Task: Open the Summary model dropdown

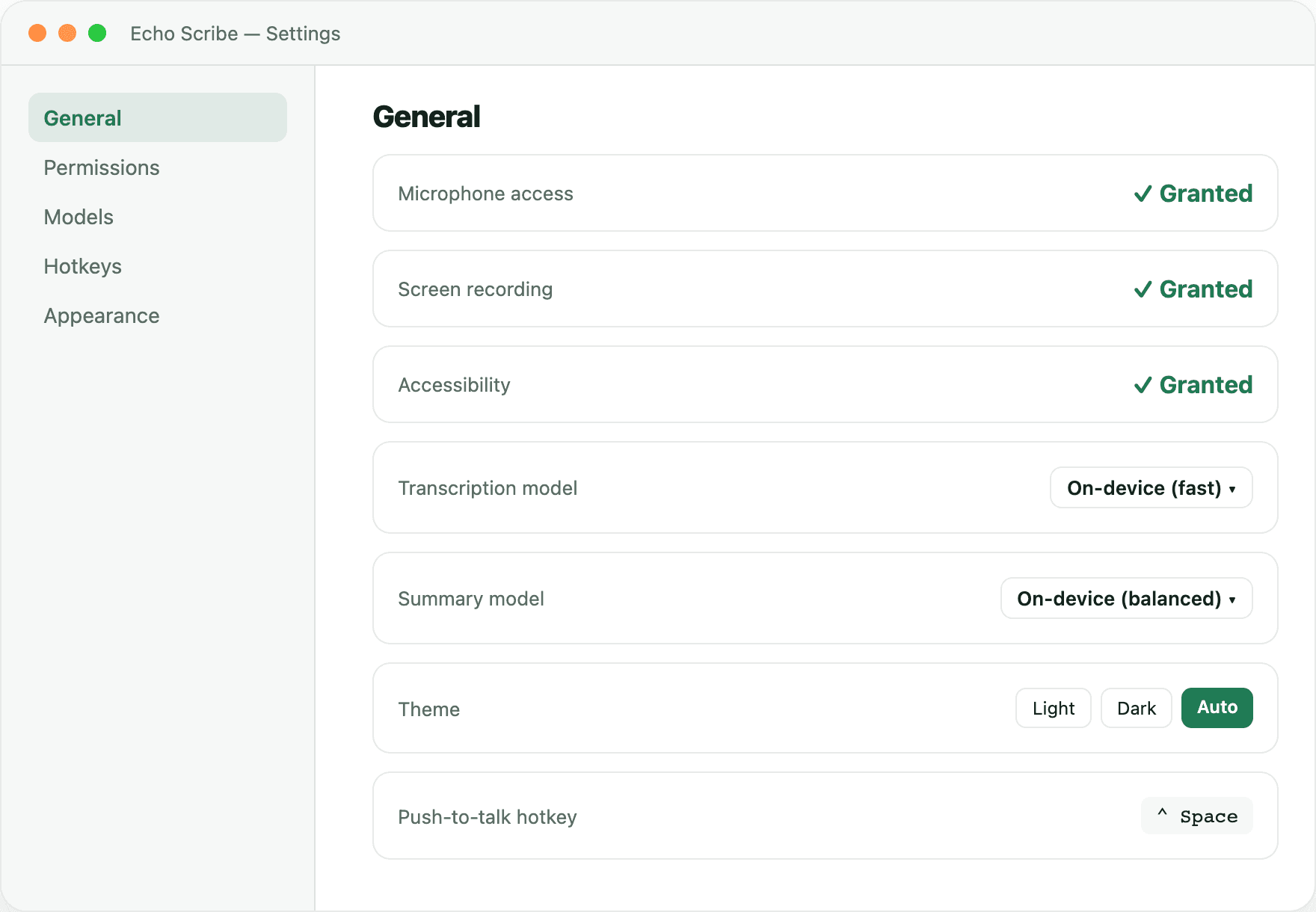Action: coord(1127,598)
